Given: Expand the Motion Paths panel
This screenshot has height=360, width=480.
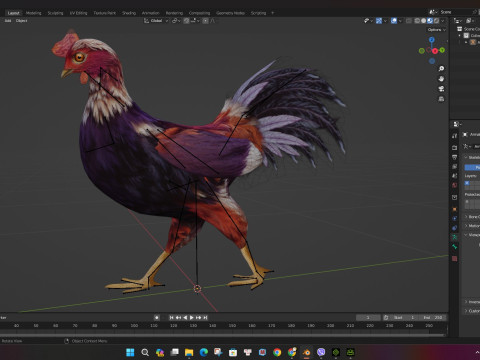Looking at the screenshot, I should (x=473, y=226).
